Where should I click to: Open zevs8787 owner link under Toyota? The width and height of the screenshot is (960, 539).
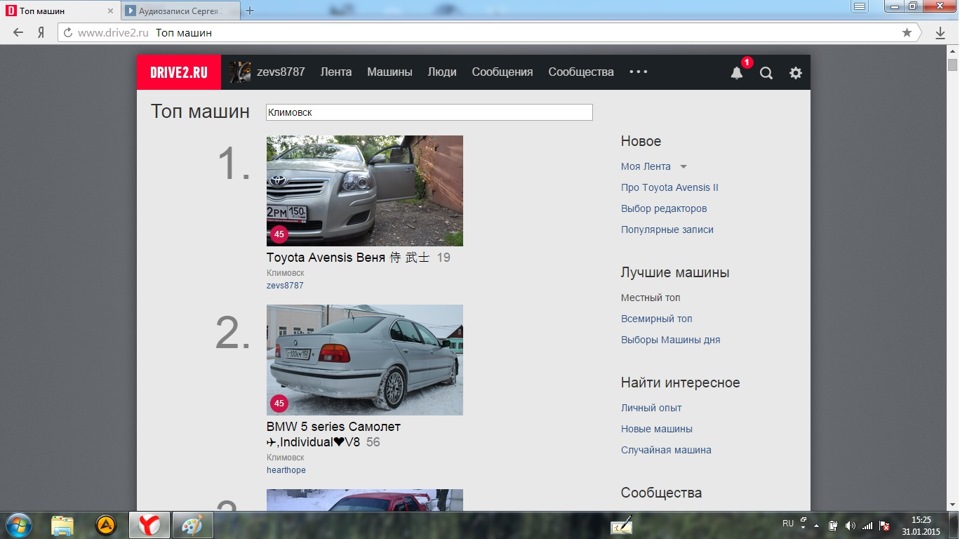[285, 285]
